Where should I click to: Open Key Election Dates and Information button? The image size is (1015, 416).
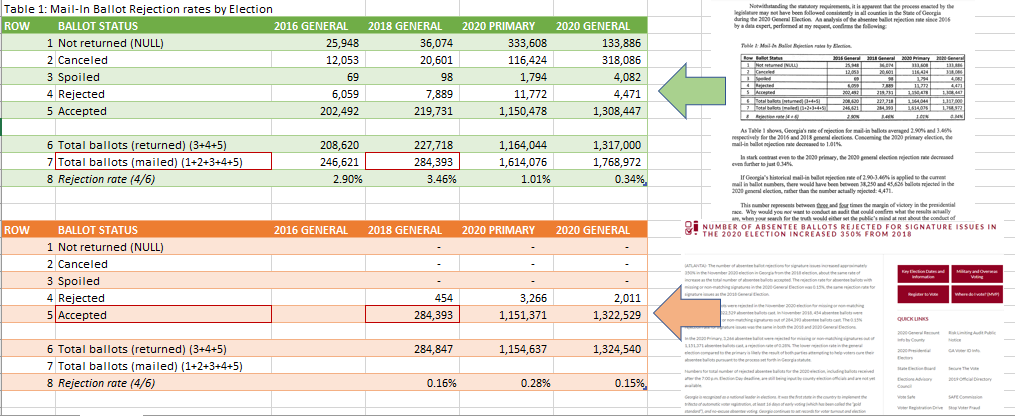[x=923, y=274]
